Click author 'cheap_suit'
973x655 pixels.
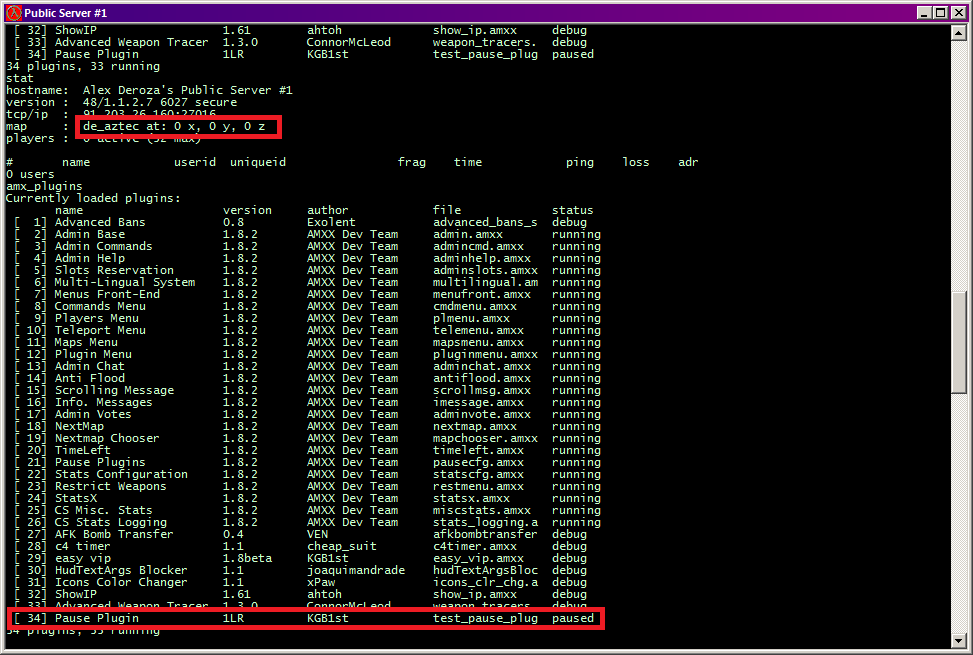click(342, 546)
